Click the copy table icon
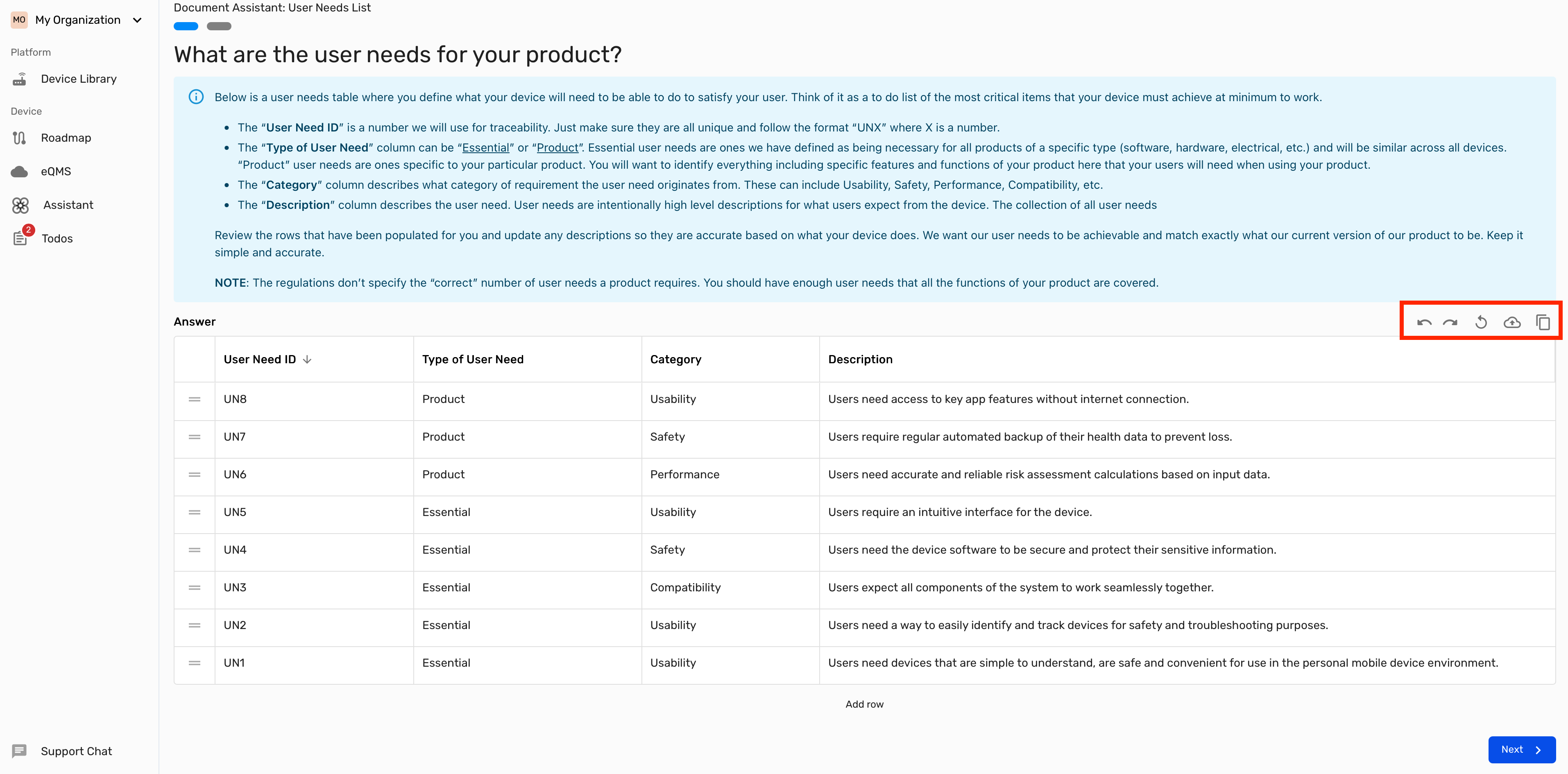This screenshot has height=774, width=1568. [x=1543, y=322]
